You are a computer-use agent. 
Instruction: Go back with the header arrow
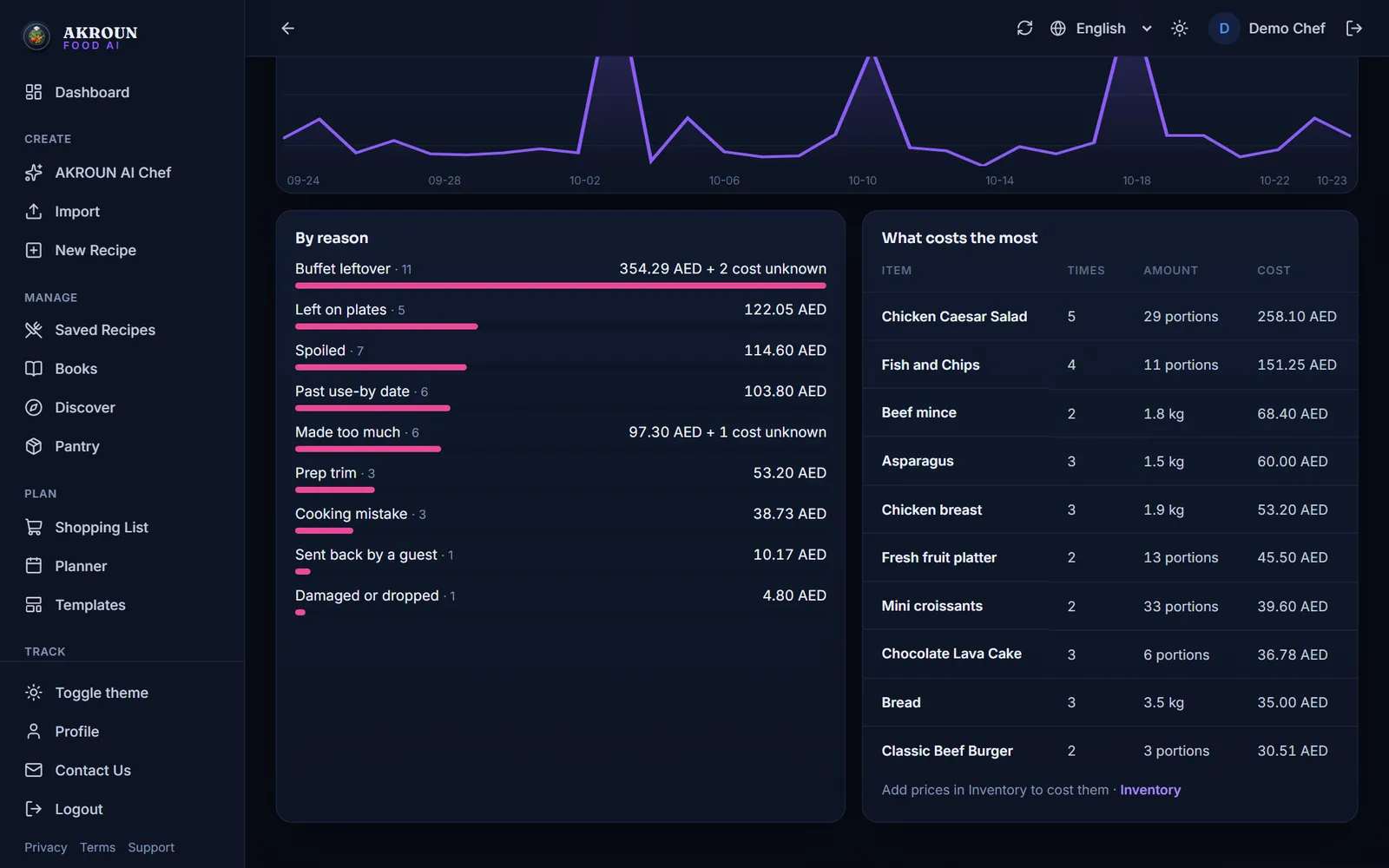(x=288, y=28)
